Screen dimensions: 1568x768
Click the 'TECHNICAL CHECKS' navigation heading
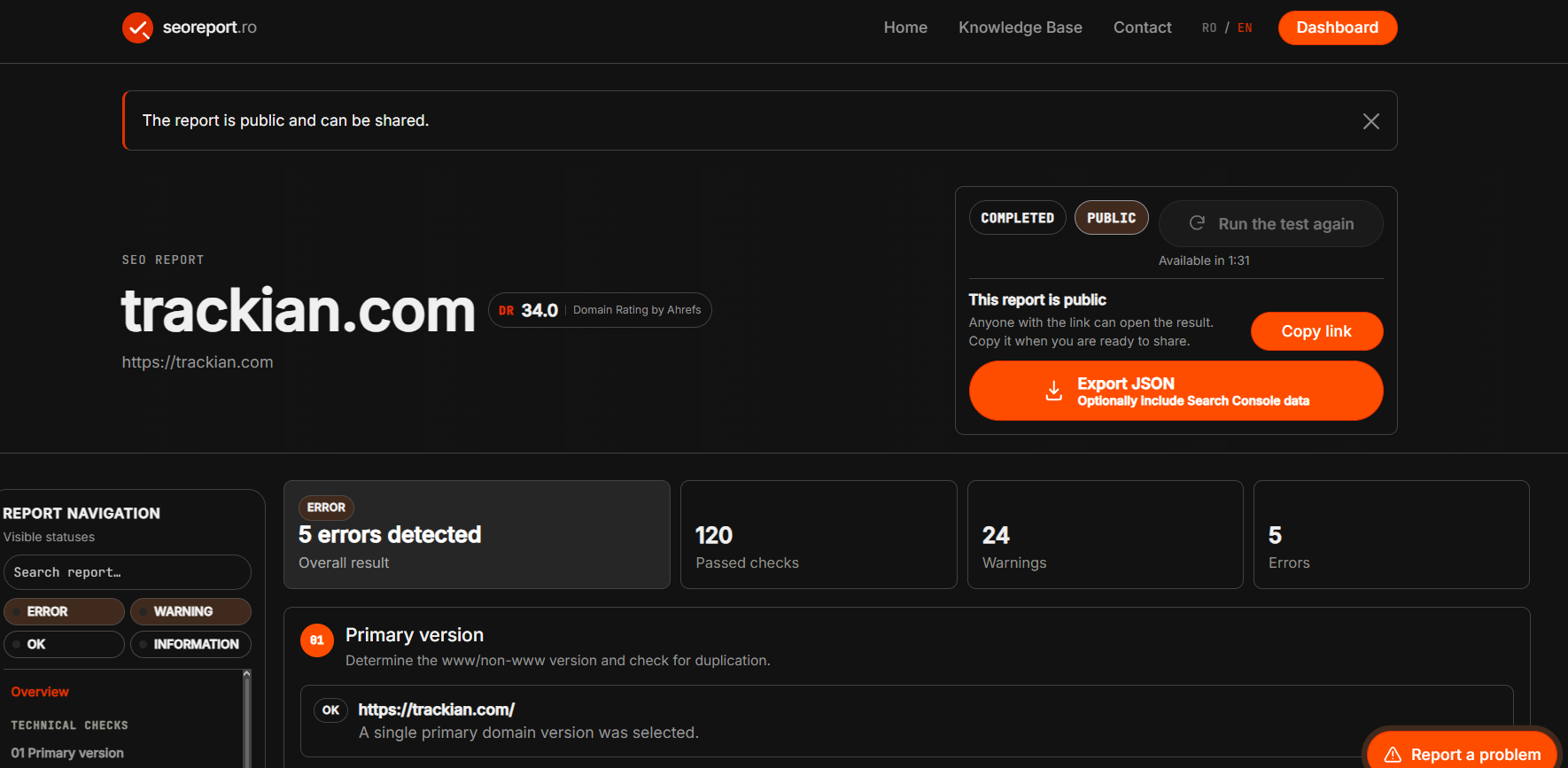69,725
